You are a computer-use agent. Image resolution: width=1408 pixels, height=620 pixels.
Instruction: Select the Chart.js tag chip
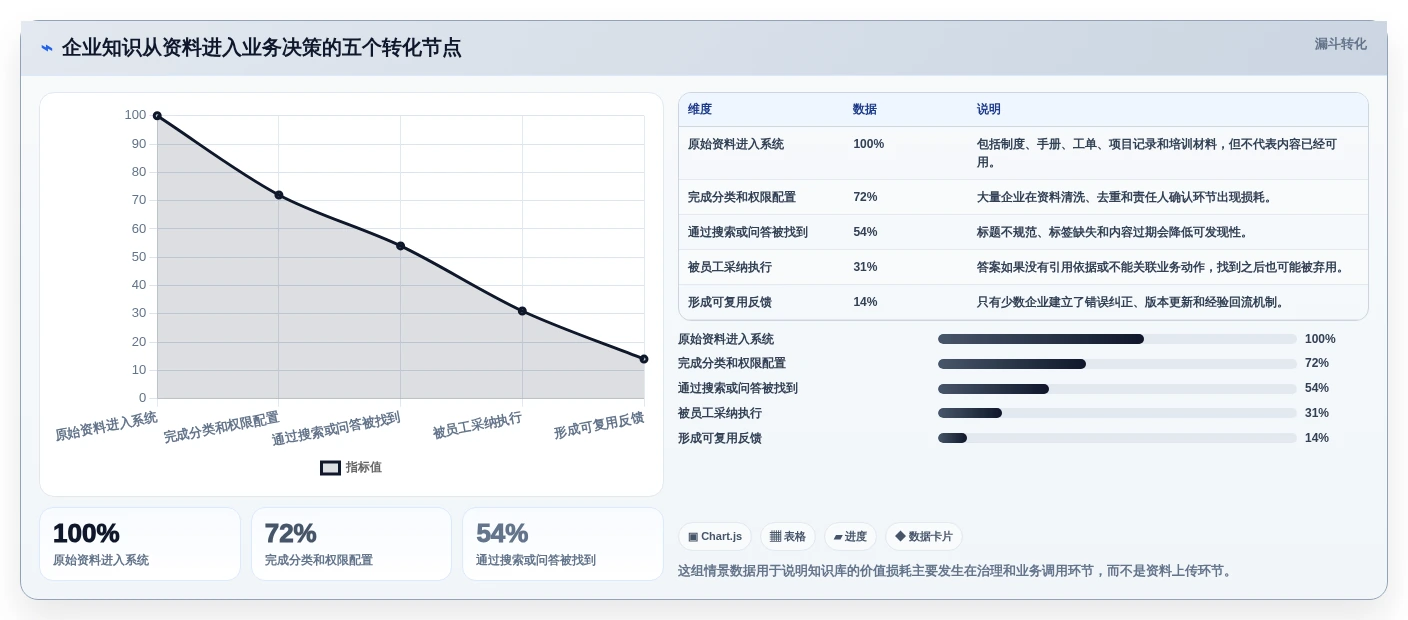715,537
